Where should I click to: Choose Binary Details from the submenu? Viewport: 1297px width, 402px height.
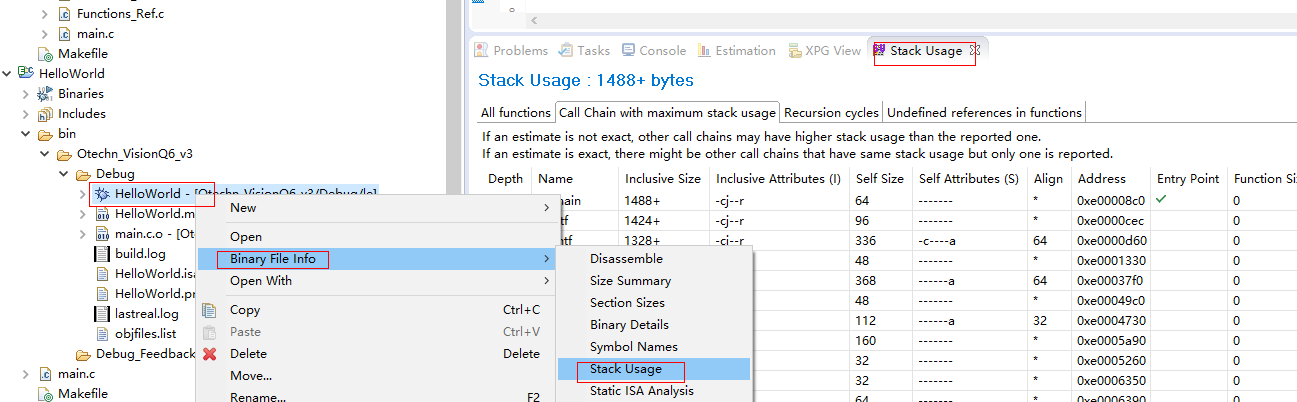[629, 325]
